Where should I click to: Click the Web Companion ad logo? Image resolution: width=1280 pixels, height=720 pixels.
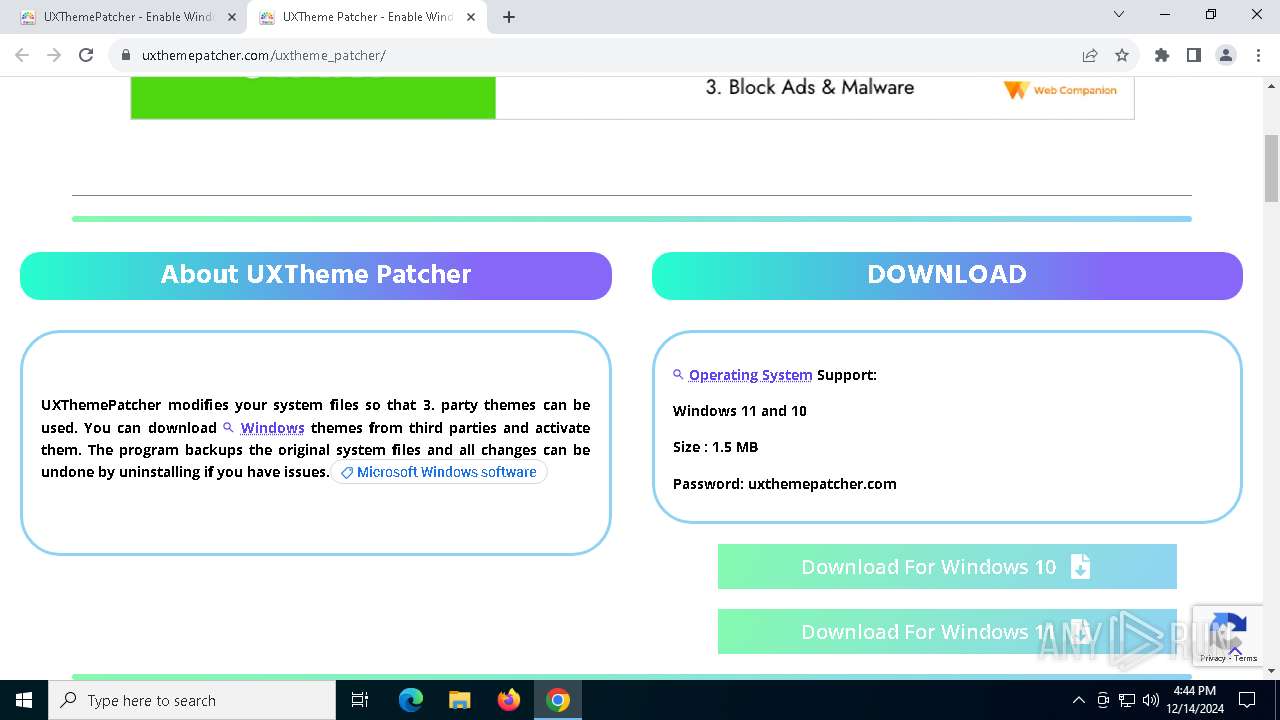(1060, 90)
